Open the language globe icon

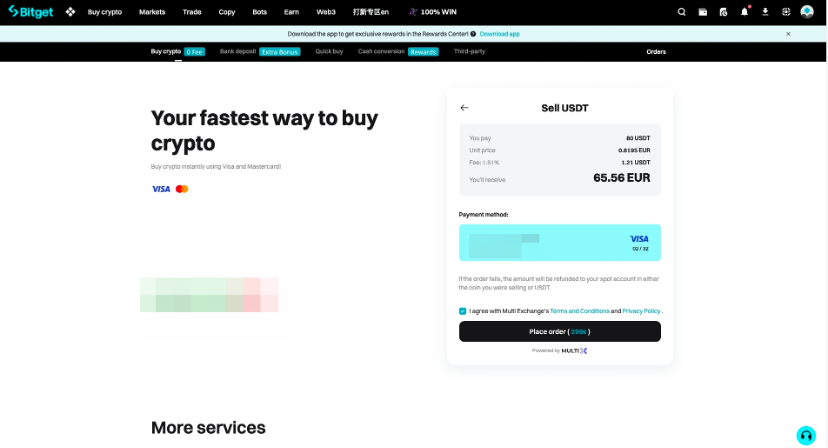786,12
